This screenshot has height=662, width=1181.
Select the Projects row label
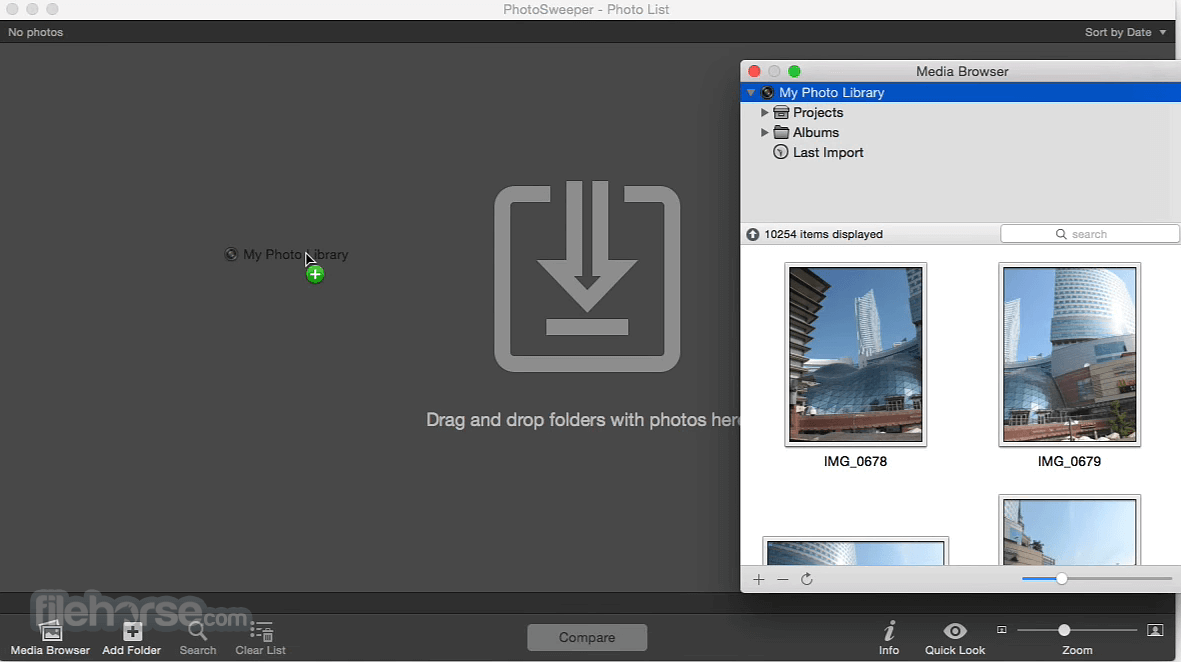[818, 112]
